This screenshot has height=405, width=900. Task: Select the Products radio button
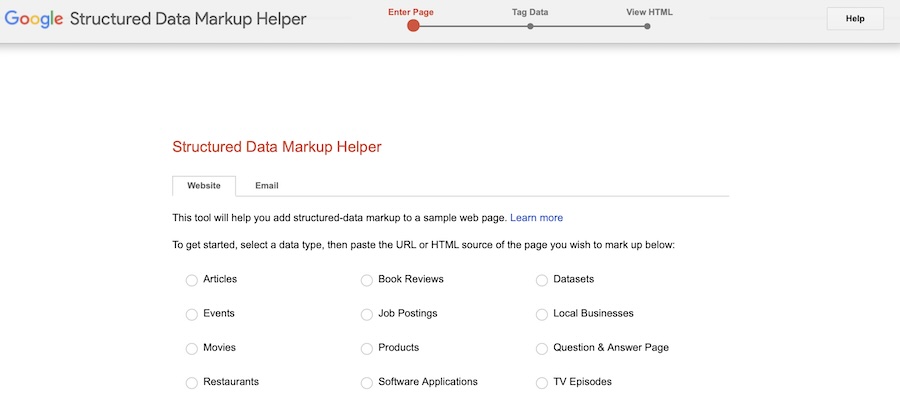click(x=367, y=349)
